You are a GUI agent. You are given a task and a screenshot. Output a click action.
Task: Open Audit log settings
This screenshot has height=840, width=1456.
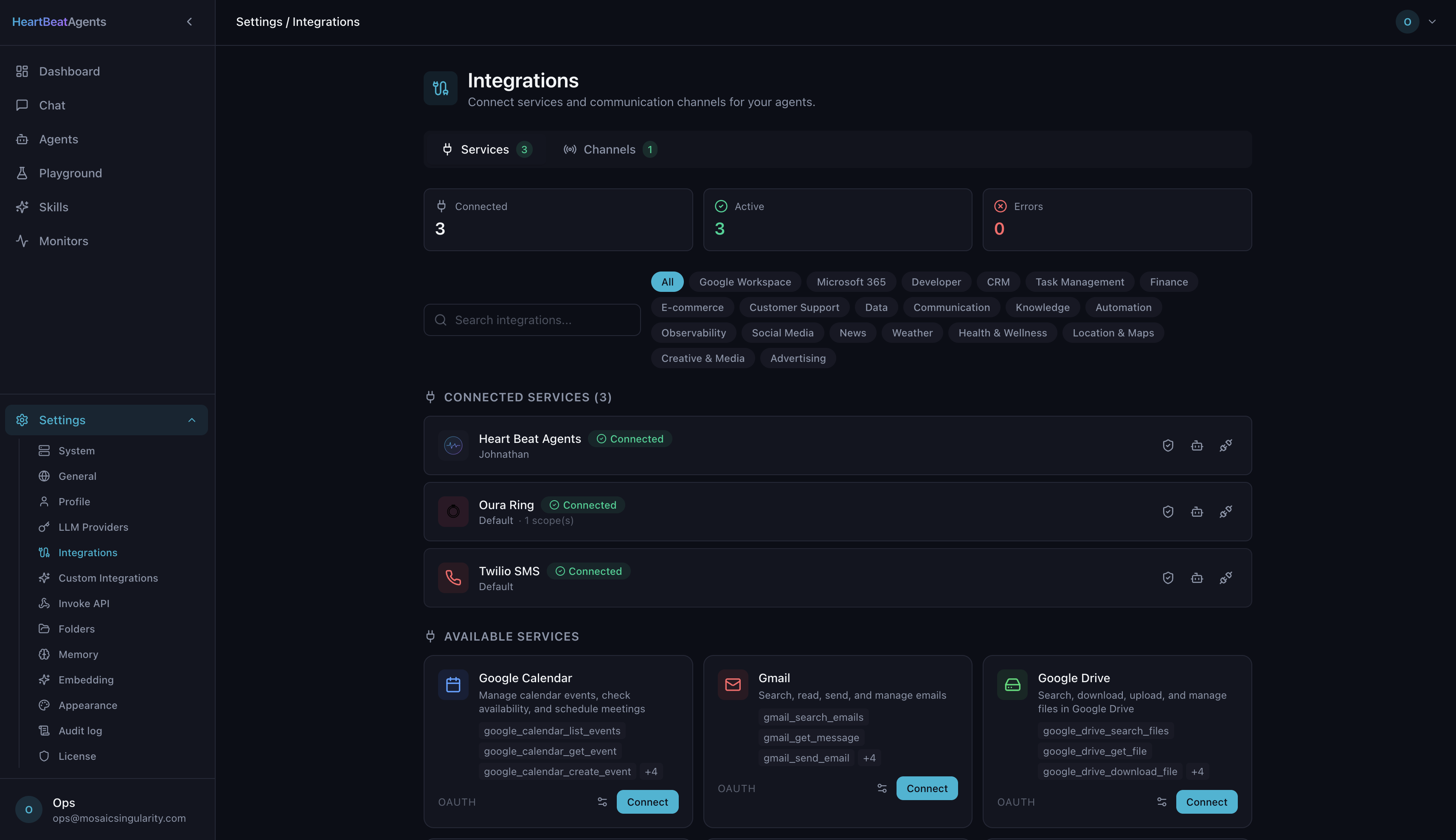click(x=118, y=731)
